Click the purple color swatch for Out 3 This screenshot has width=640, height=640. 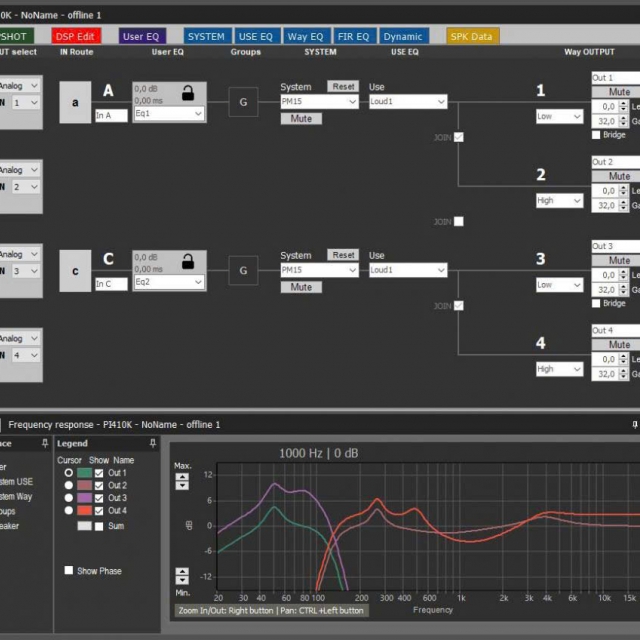point(85,498)
